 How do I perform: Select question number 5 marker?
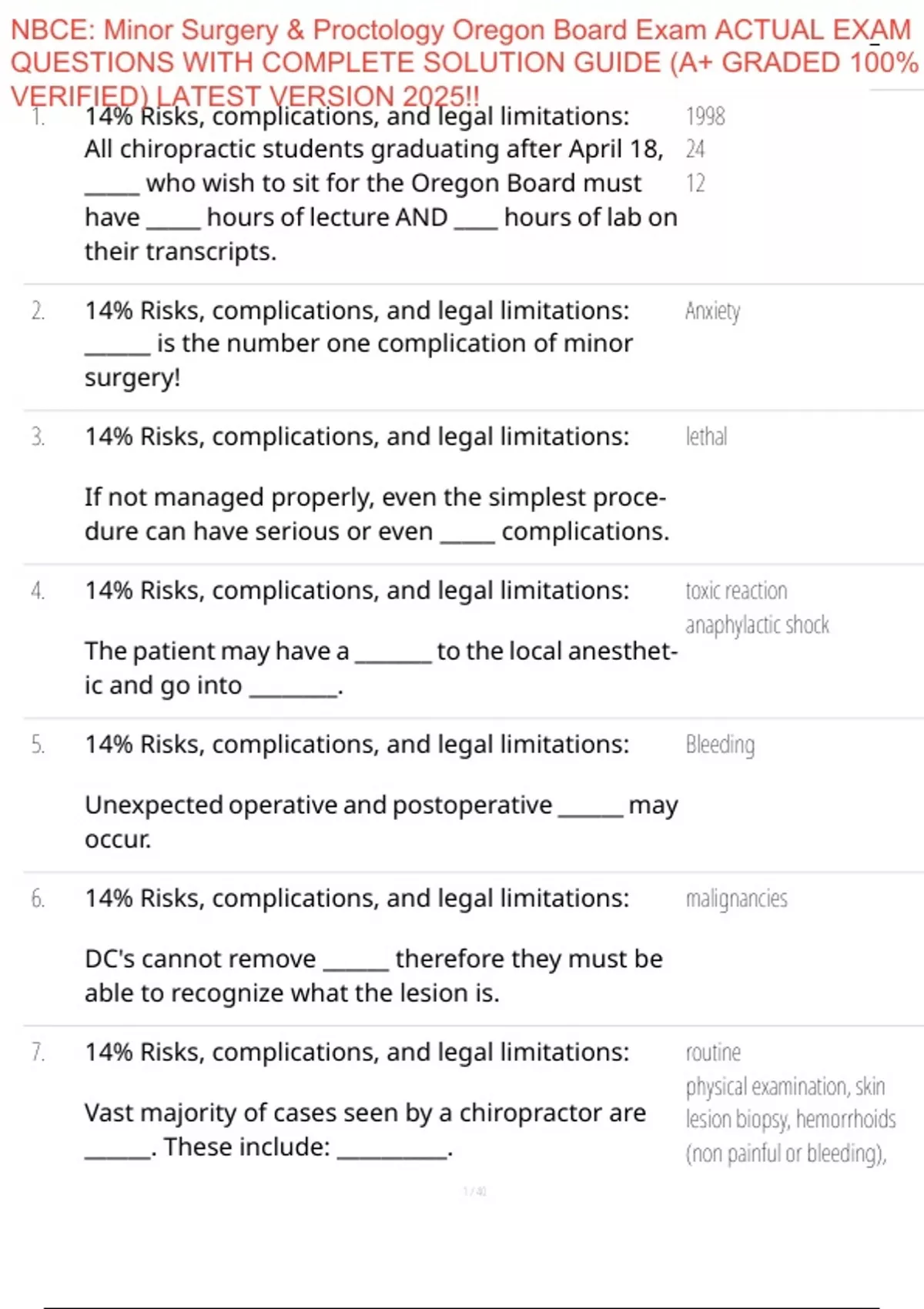click(x=38, y=745)
